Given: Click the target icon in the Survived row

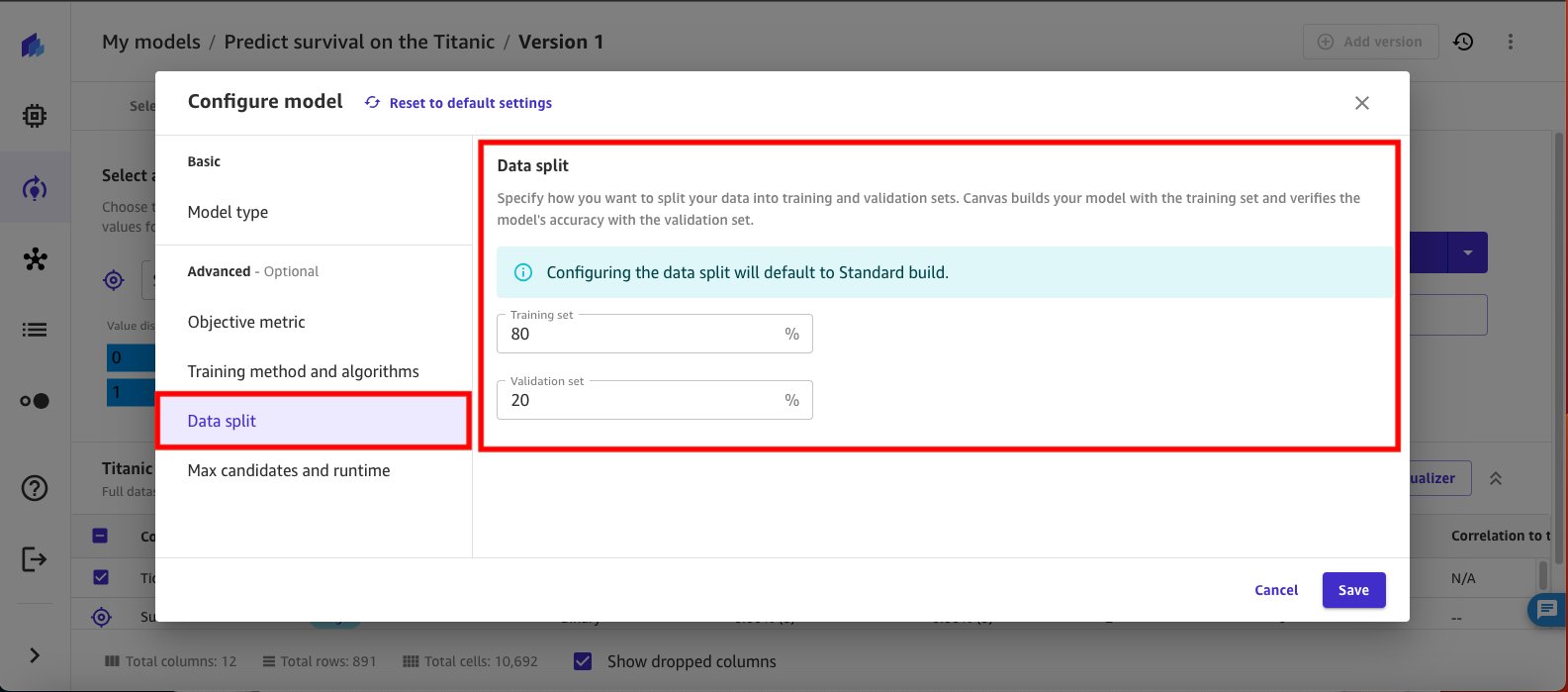Looking at the screenshot, I should pos(101,618).
